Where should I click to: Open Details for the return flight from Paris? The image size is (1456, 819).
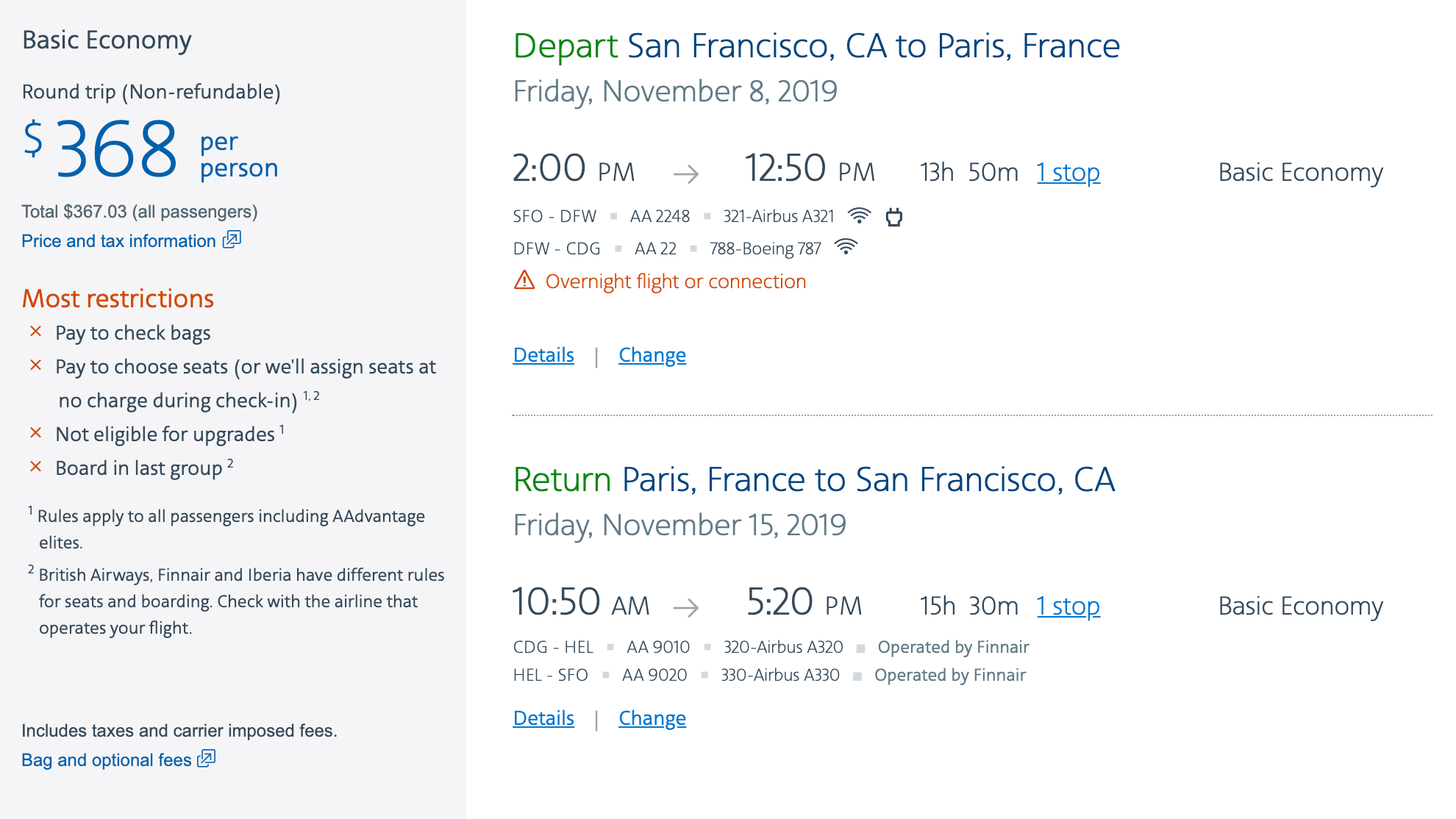[543, 718]
